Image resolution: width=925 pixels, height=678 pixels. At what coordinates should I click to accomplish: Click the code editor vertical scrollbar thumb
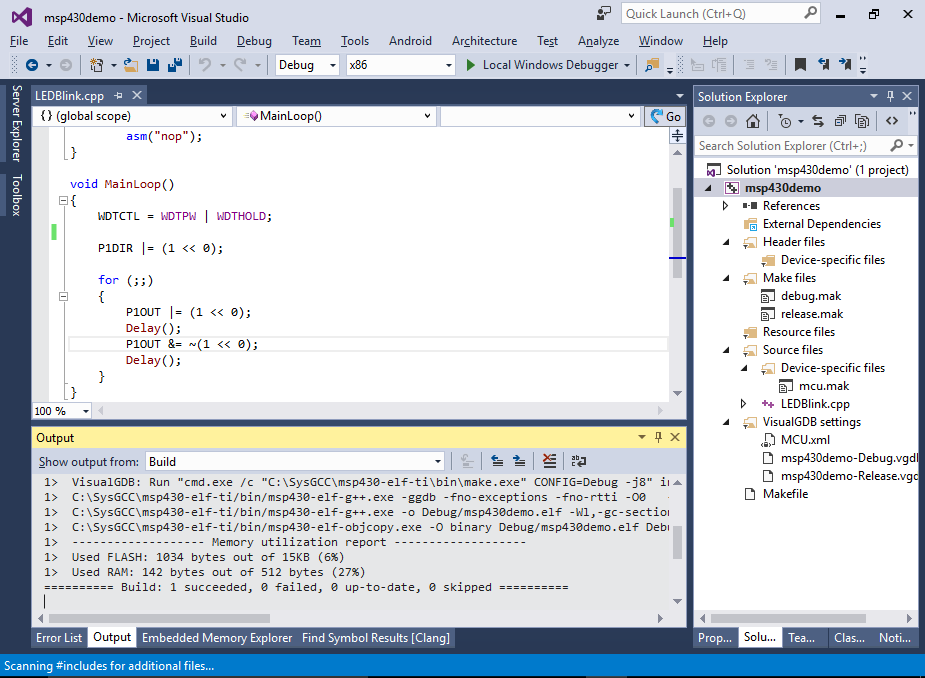(x=677, y=232)
